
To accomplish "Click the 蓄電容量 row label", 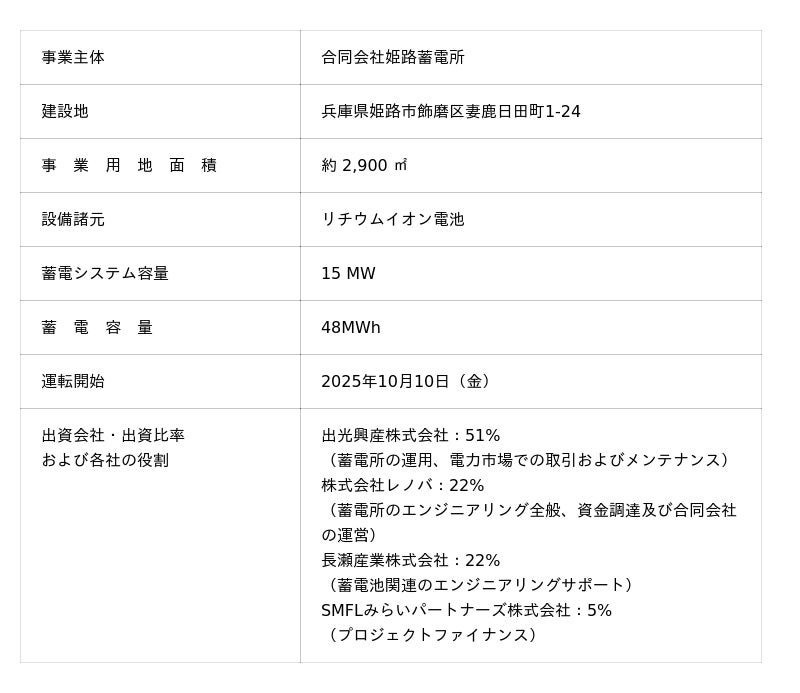I will coord(97,328).
